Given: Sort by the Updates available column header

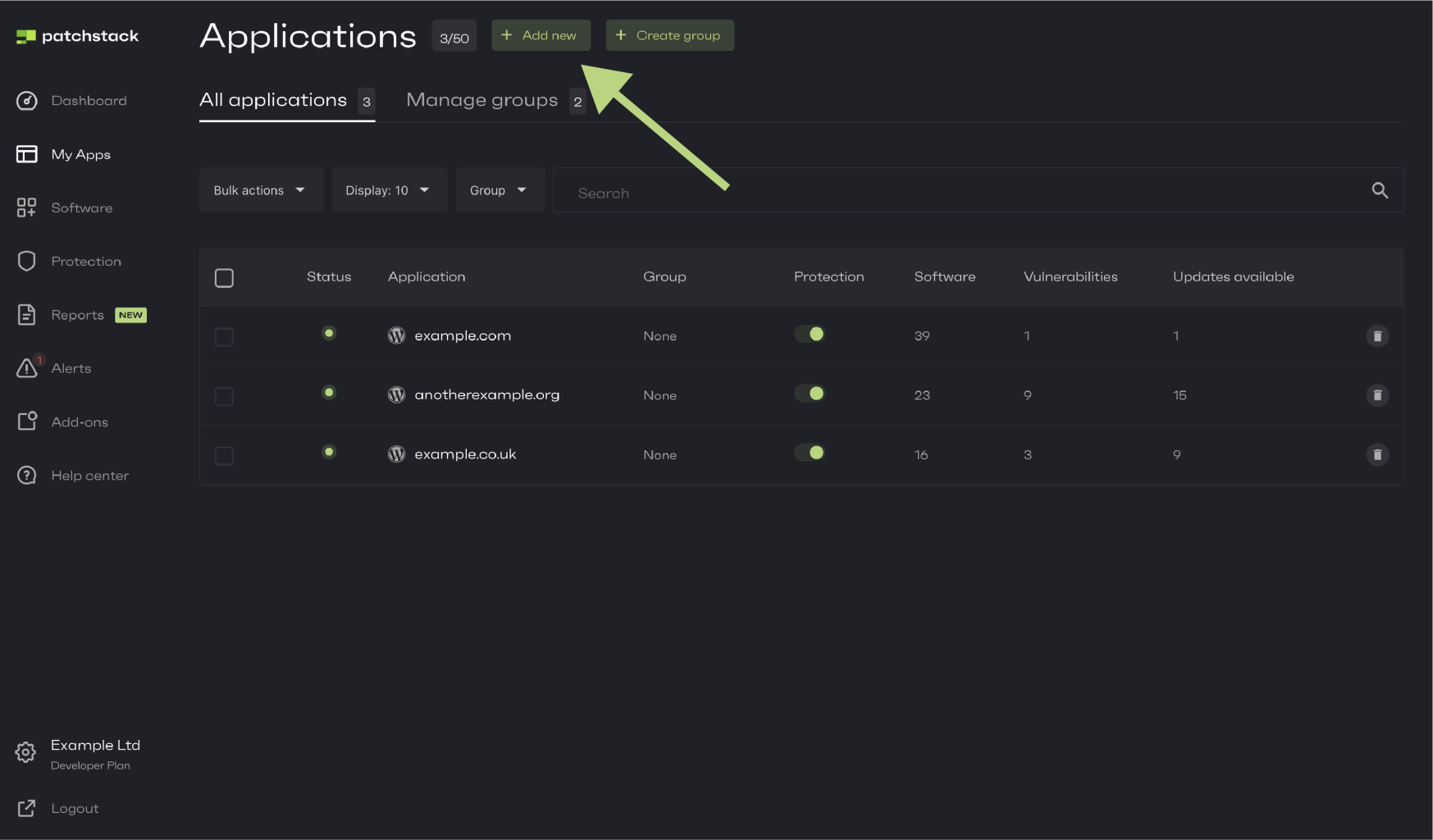Looking at the screenshot, I should point(1233,276).
